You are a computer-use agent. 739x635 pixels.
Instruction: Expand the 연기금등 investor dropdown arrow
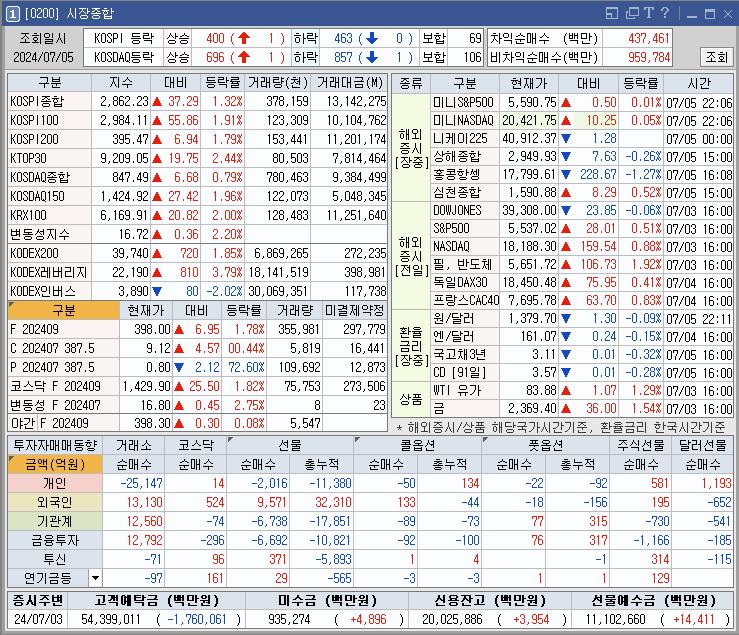click(95, 578)
